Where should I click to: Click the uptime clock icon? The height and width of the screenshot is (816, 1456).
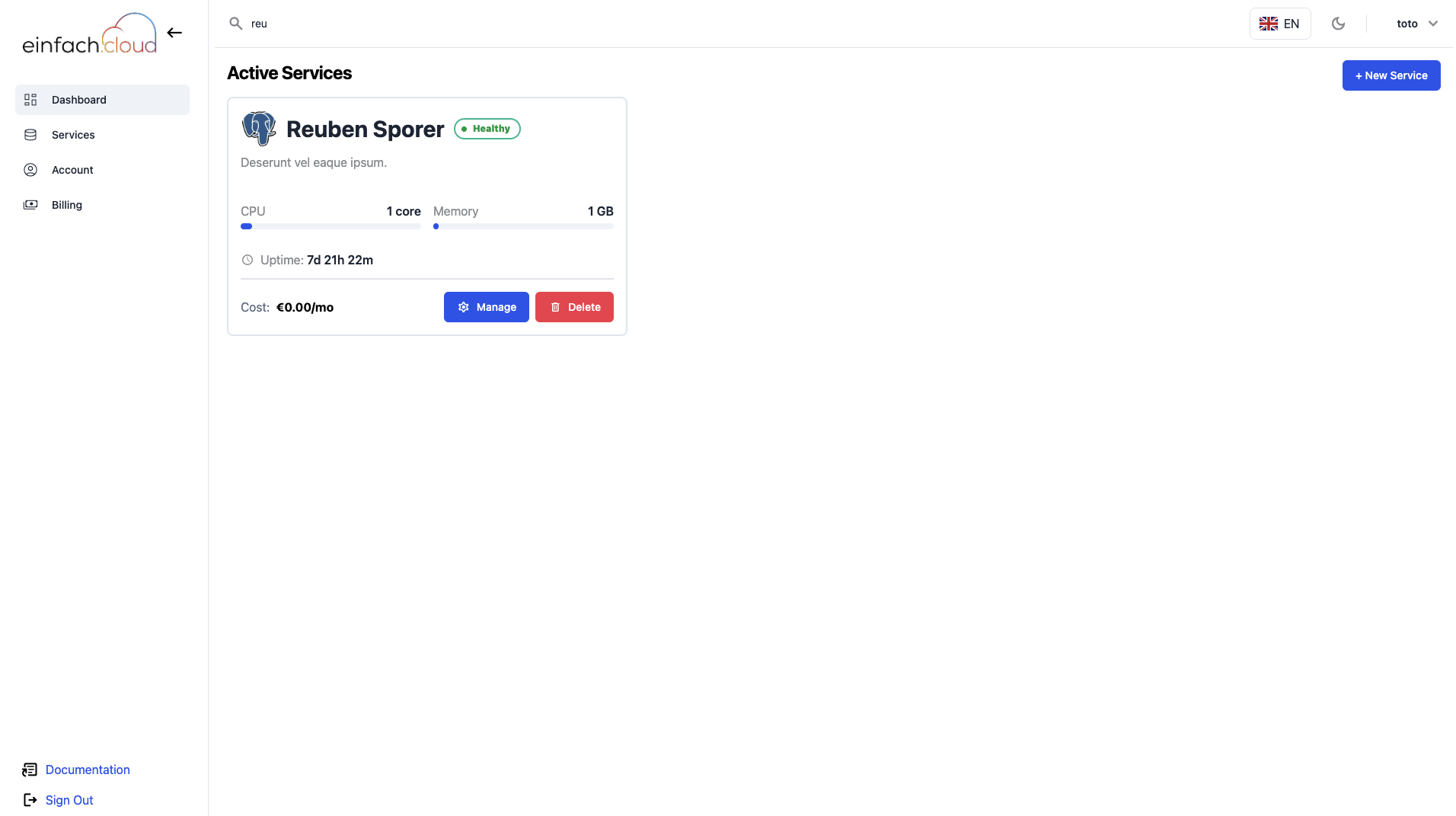click(x=247, y=260)
